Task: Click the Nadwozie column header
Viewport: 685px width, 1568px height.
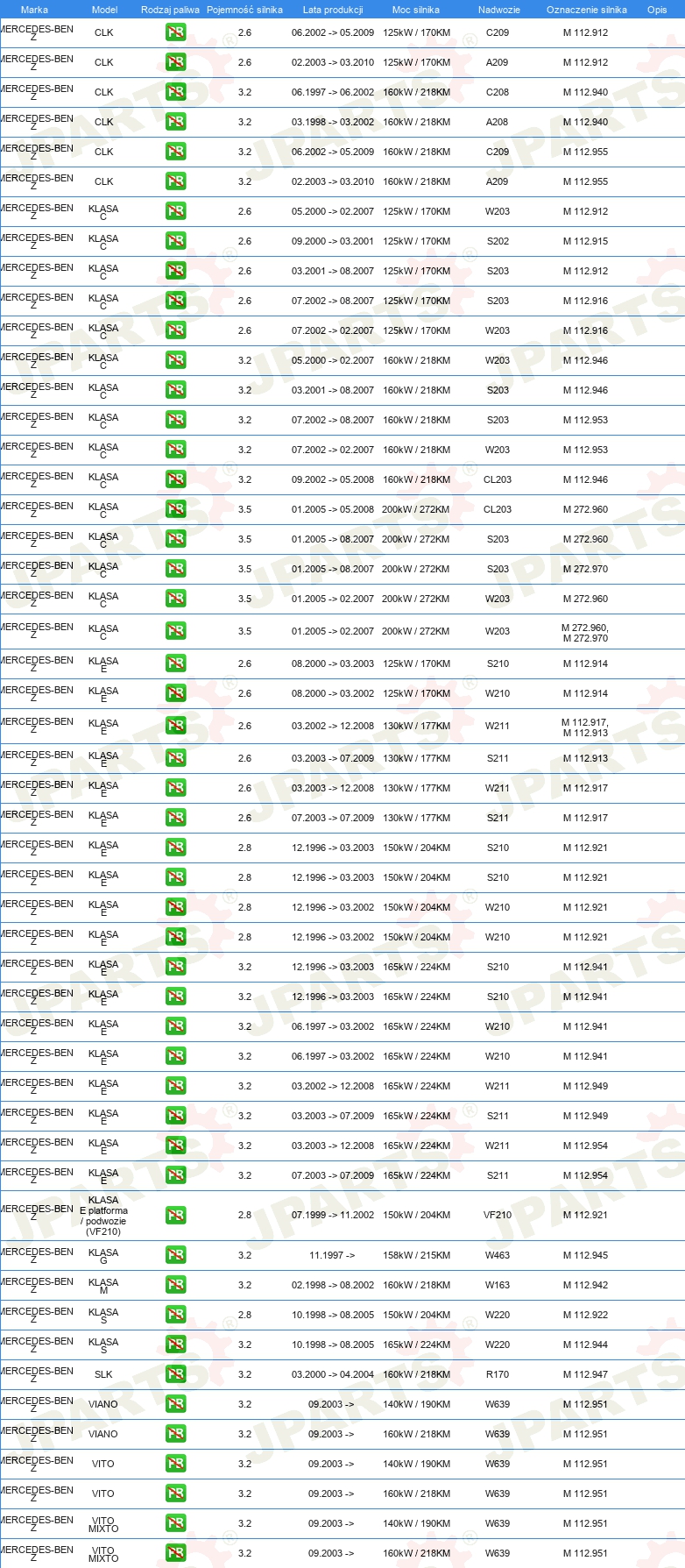Action: pyautogui.click(x=498, y=10)
